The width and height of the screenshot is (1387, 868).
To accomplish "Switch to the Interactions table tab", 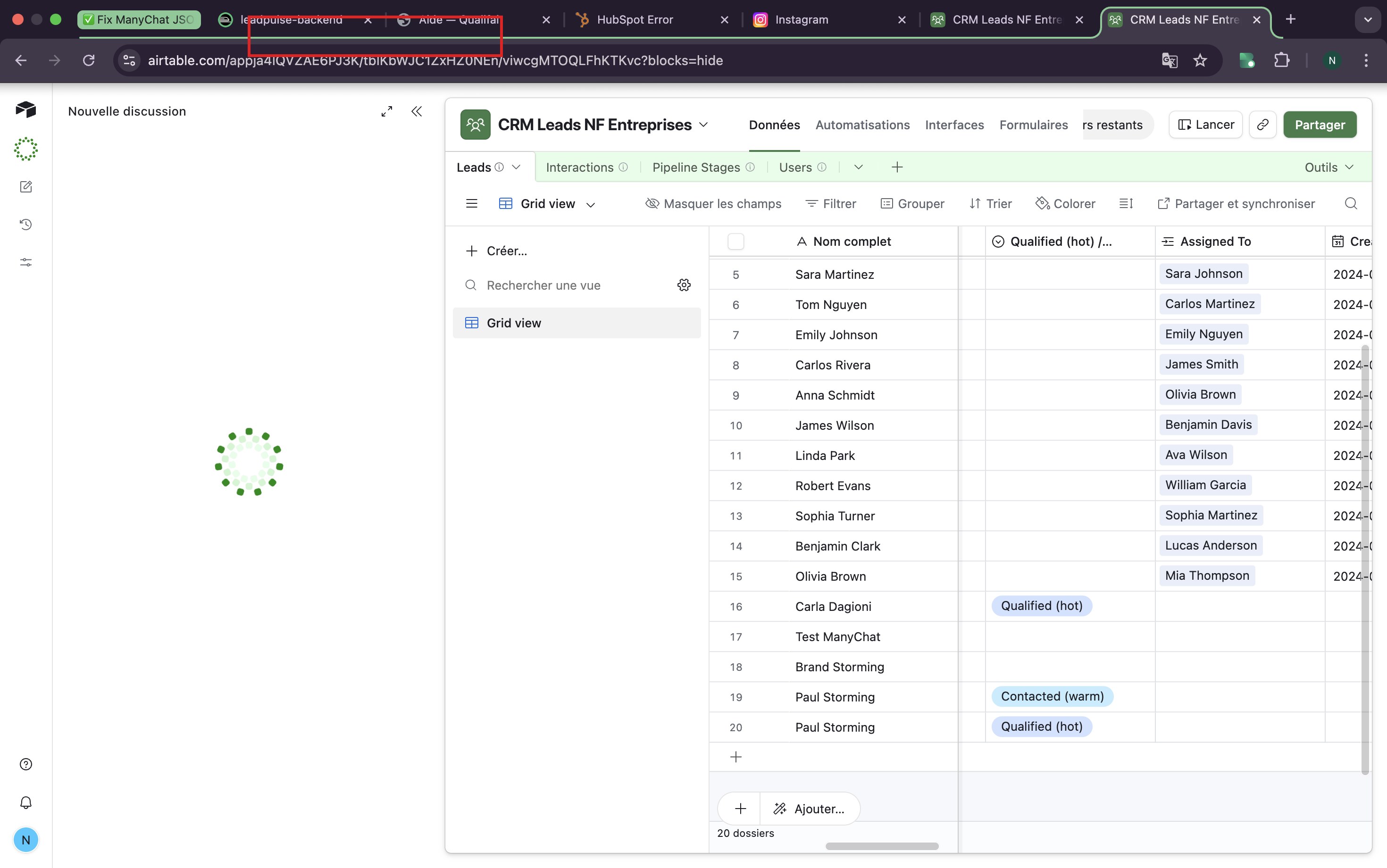I will [579, 167].
